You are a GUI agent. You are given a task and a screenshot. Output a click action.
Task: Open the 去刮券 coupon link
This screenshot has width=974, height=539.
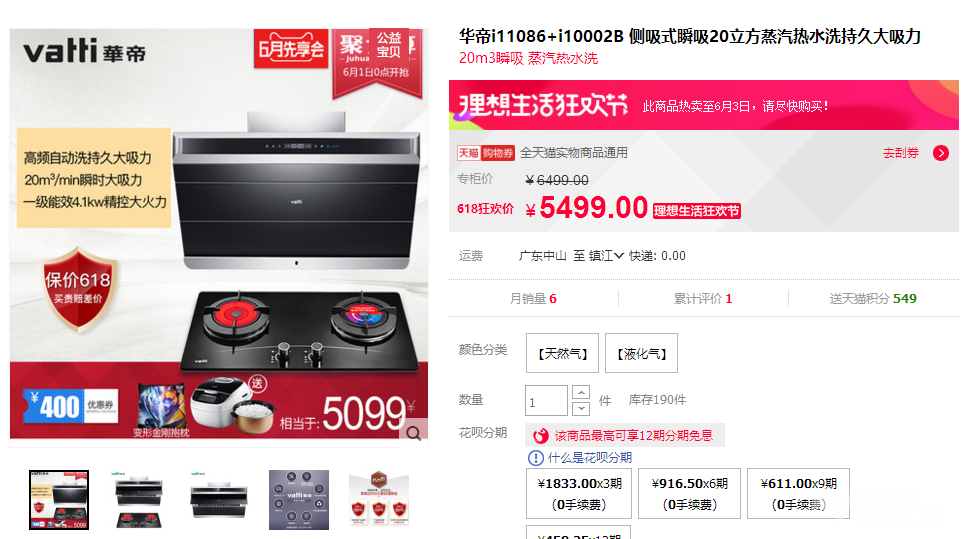tap(901, 153)
